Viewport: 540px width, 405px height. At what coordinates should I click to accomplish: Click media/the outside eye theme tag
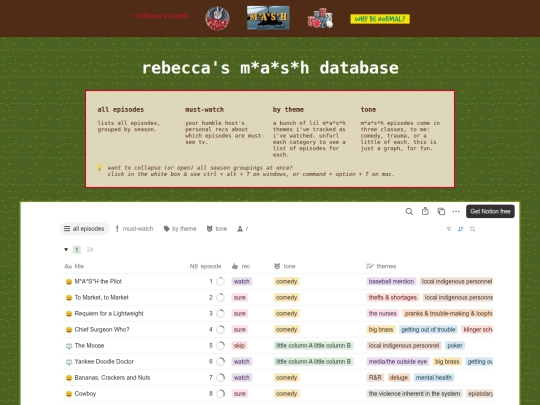click(x=398, y=362)
